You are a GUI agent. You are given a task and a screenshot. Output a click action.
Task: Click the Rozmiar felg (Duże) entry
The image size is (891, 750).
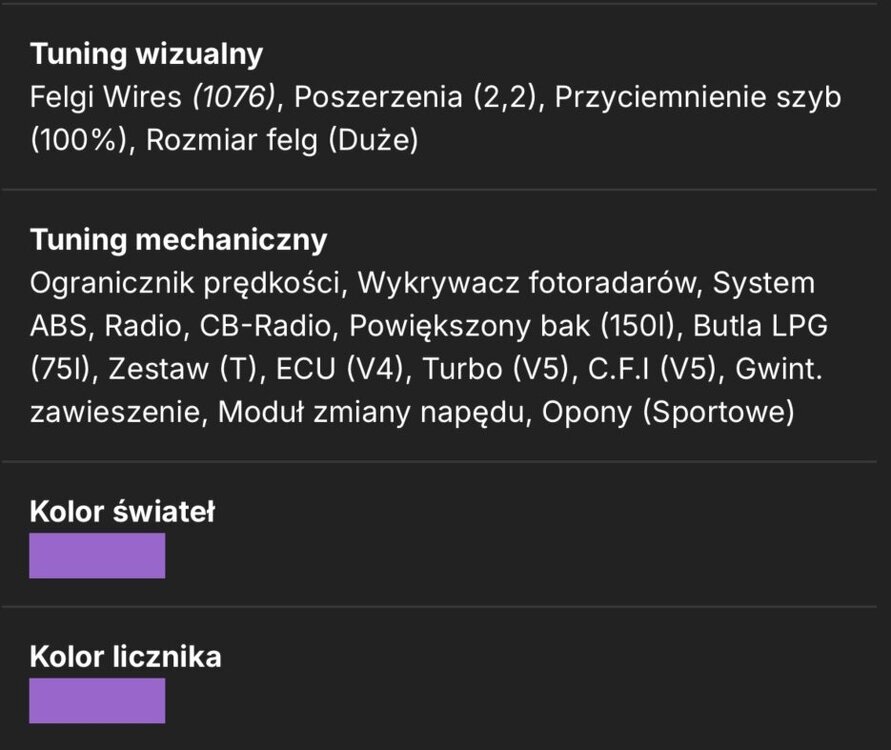coord(282,140)
